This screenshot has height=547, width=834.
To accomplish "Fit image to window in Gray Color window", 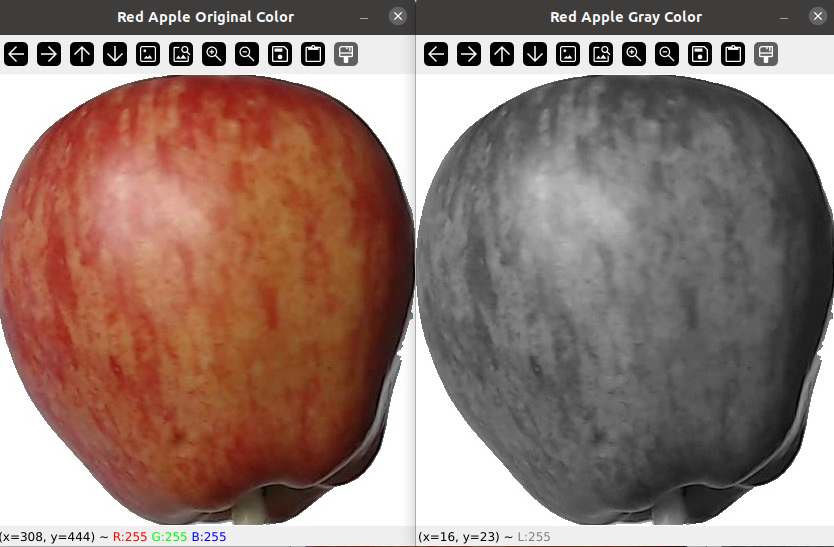I will [601, 54].
